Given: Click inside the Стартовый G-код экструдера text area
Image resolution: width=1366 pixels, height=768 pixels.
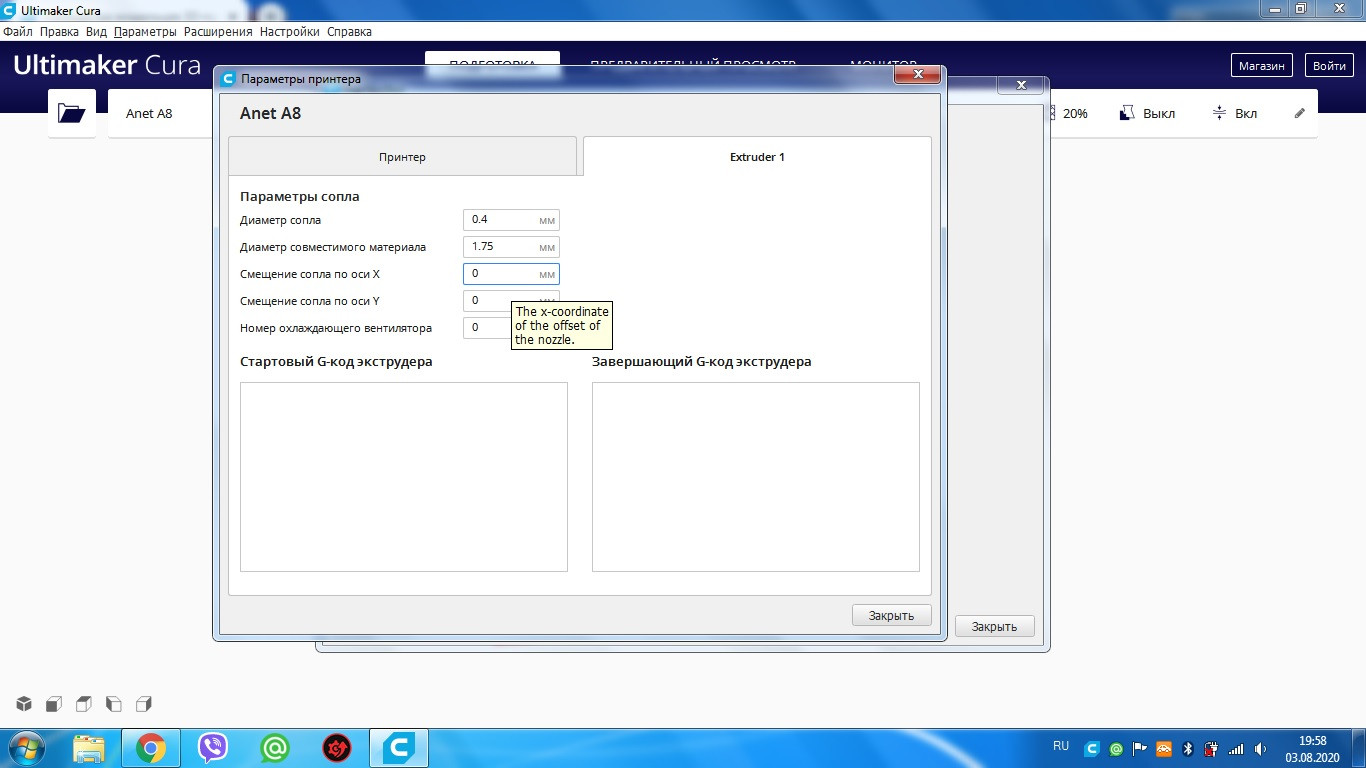Looking at the screenshot, I should [x=404, y=477].
